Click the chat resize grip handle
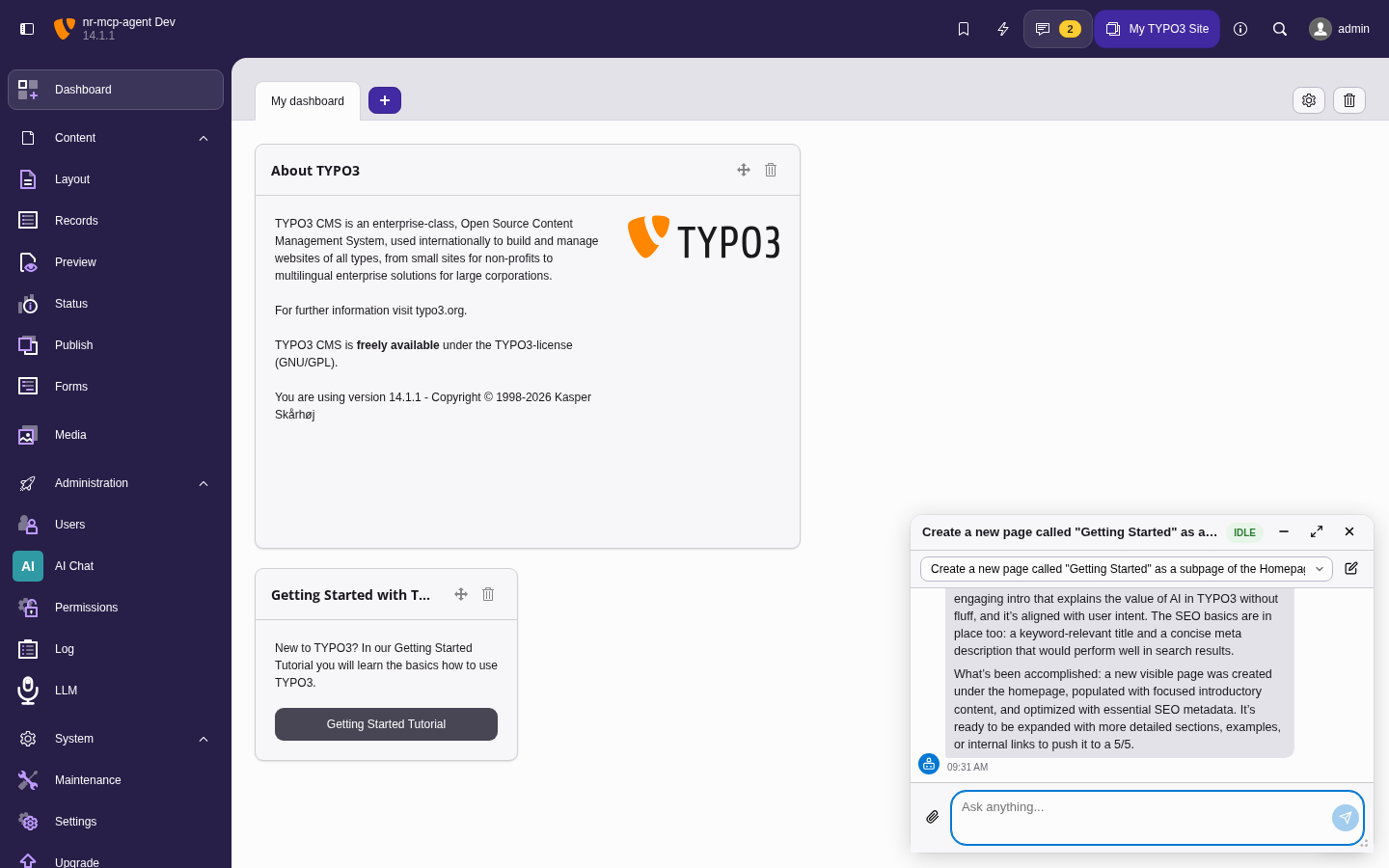The image size is (1389, 868). [x=1364, y=843]
